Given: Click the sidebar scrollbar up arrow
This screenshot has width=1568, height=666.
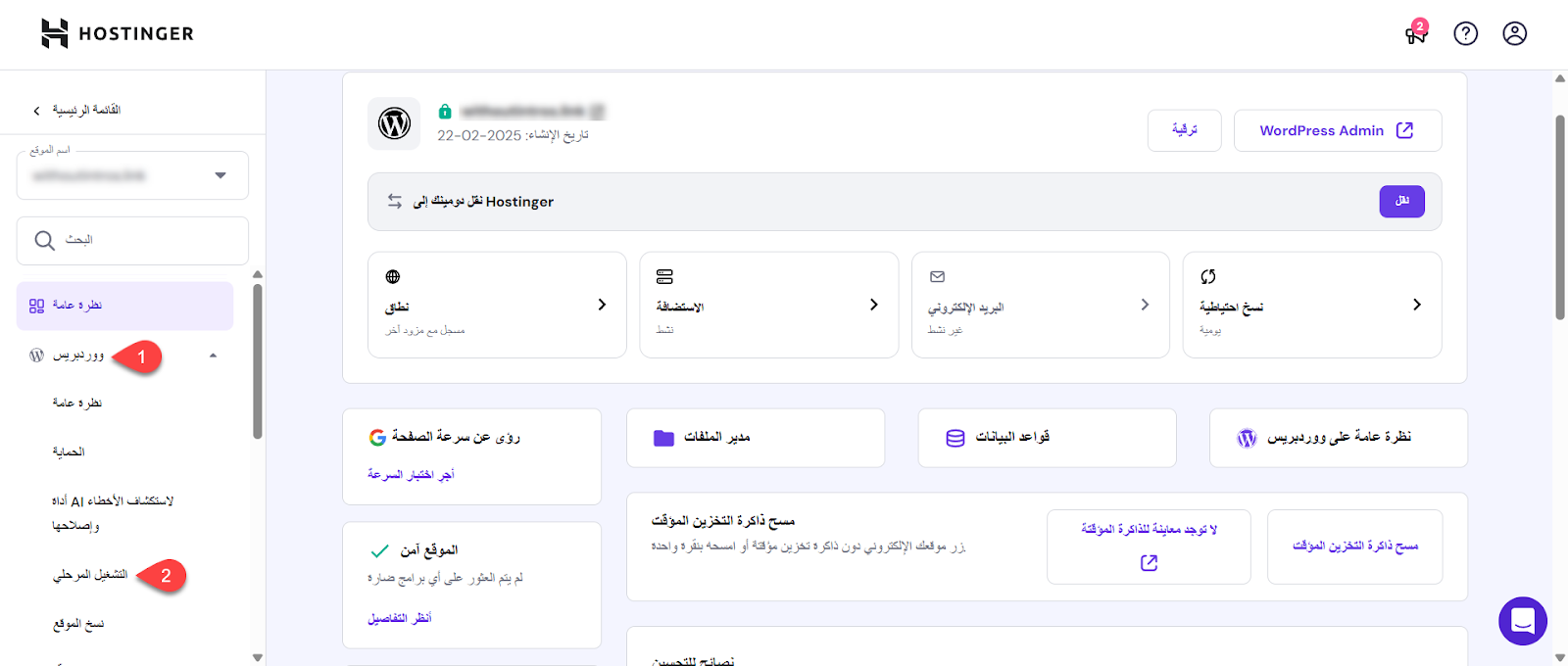Looking at the screenshot, I should tap(258, 275).
